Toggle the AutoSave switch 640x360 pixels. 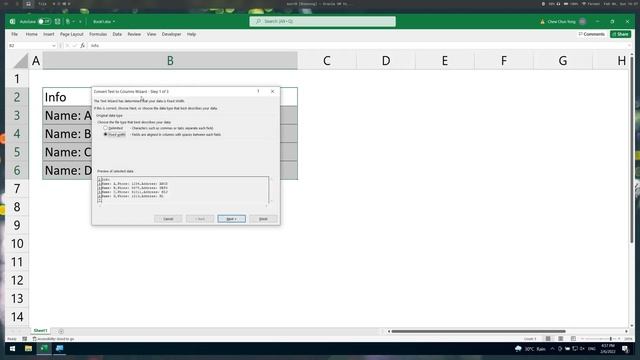pyautogui.click(x=44, y=21)
